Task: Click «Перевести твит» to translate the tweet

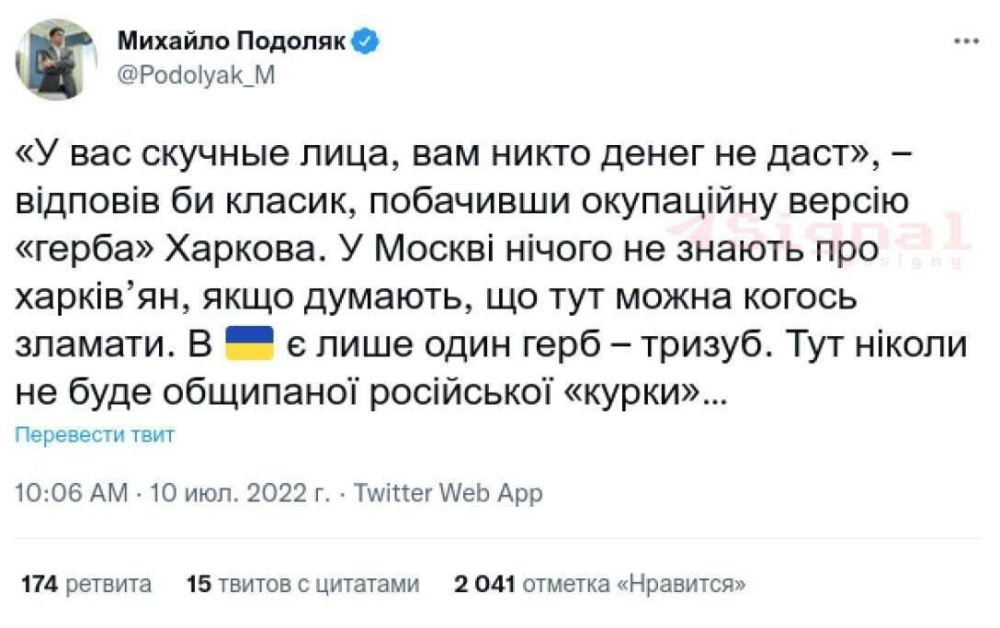Action: click(94, 435)
